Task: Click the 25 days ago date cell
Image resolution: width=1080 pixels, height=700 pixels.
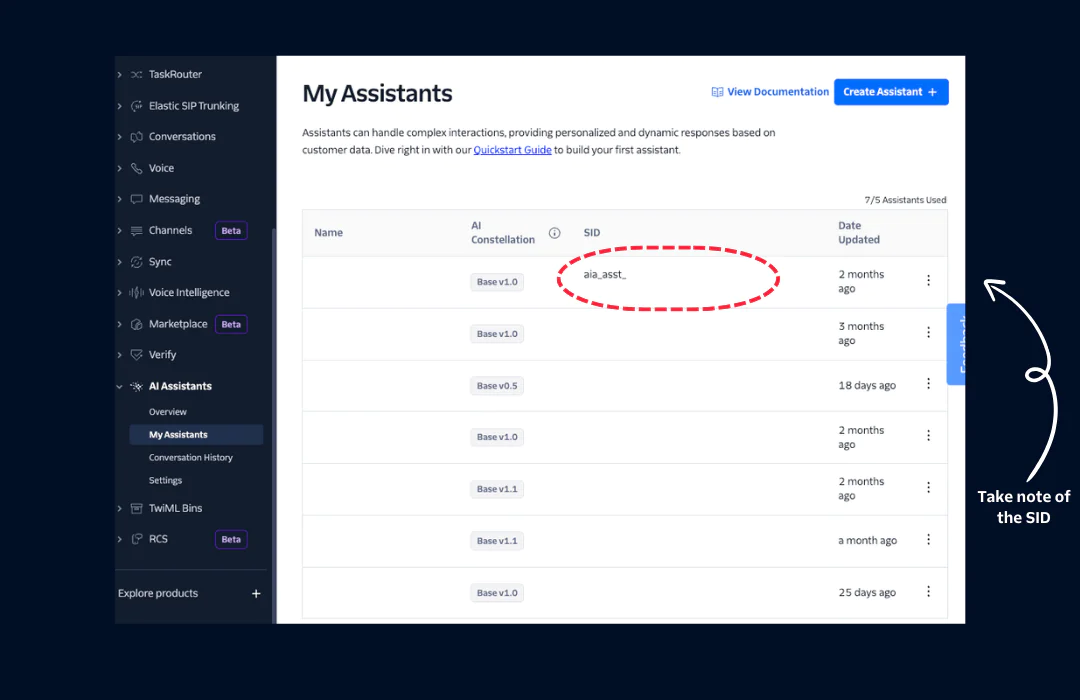Action: [x=867, y=593]
